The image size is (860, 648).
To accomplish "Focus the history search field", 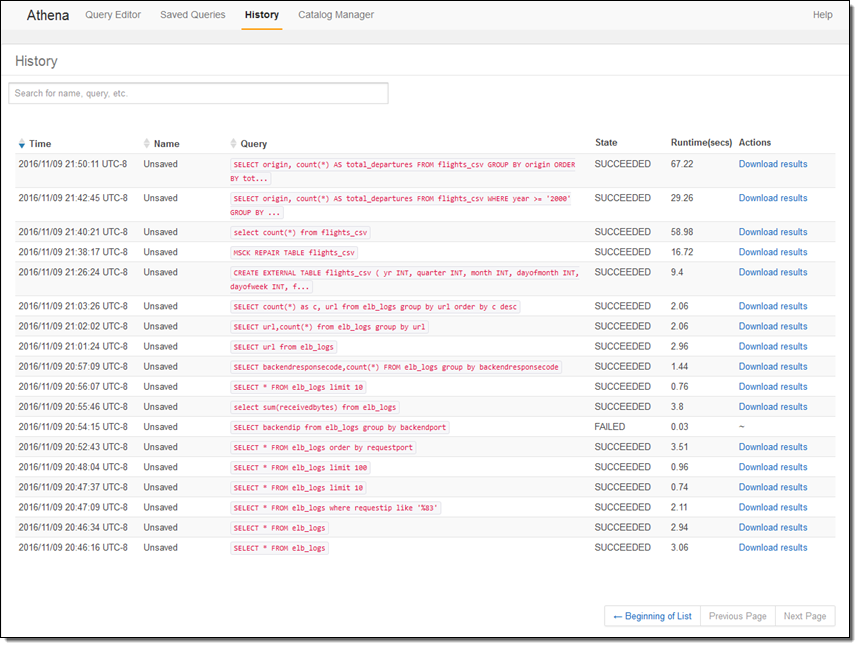I will pyautogui.click(x=198, y=93).
